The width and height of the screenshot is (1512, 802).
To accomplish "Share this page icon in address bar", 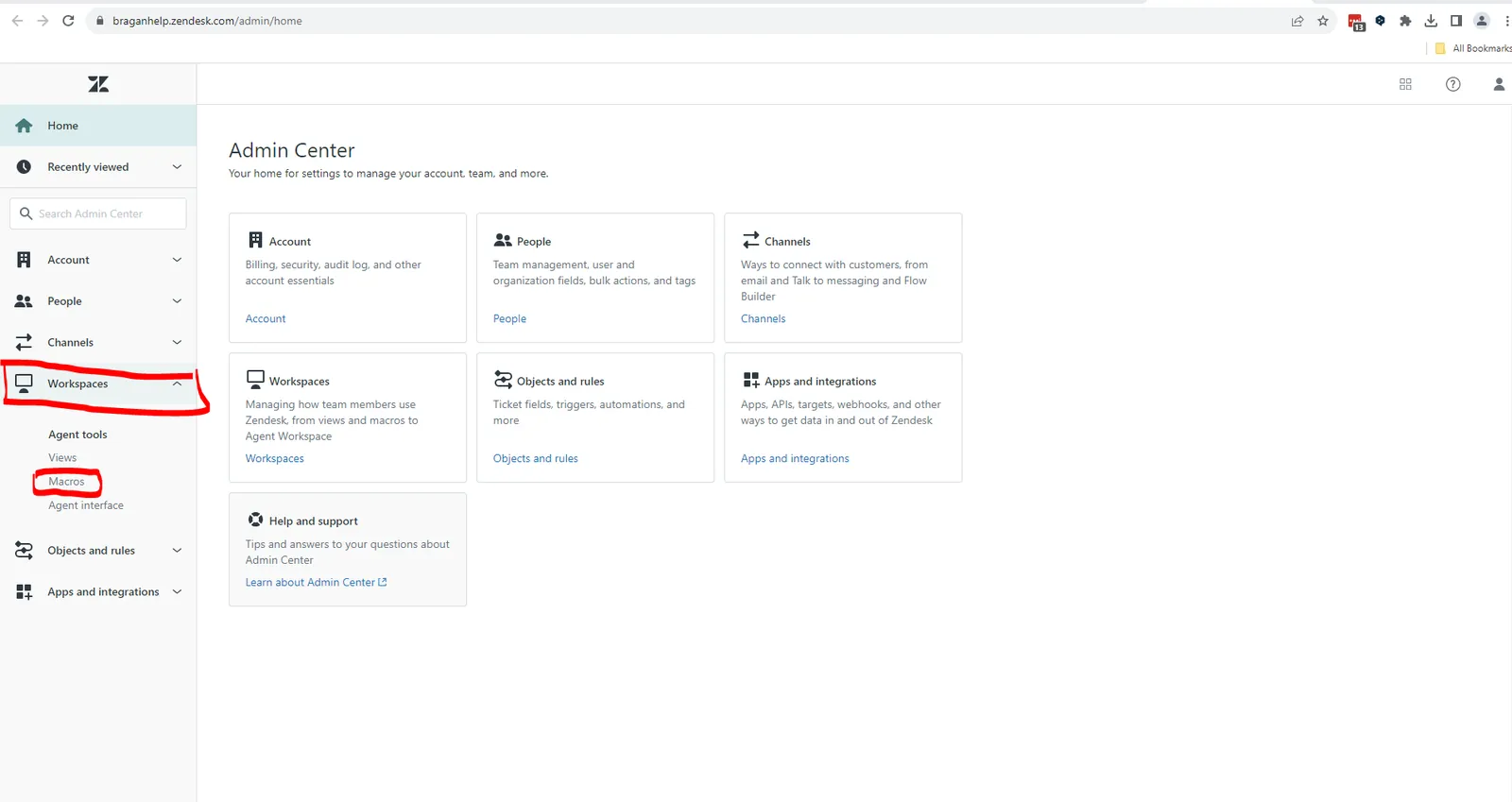I will point(1297,21).
